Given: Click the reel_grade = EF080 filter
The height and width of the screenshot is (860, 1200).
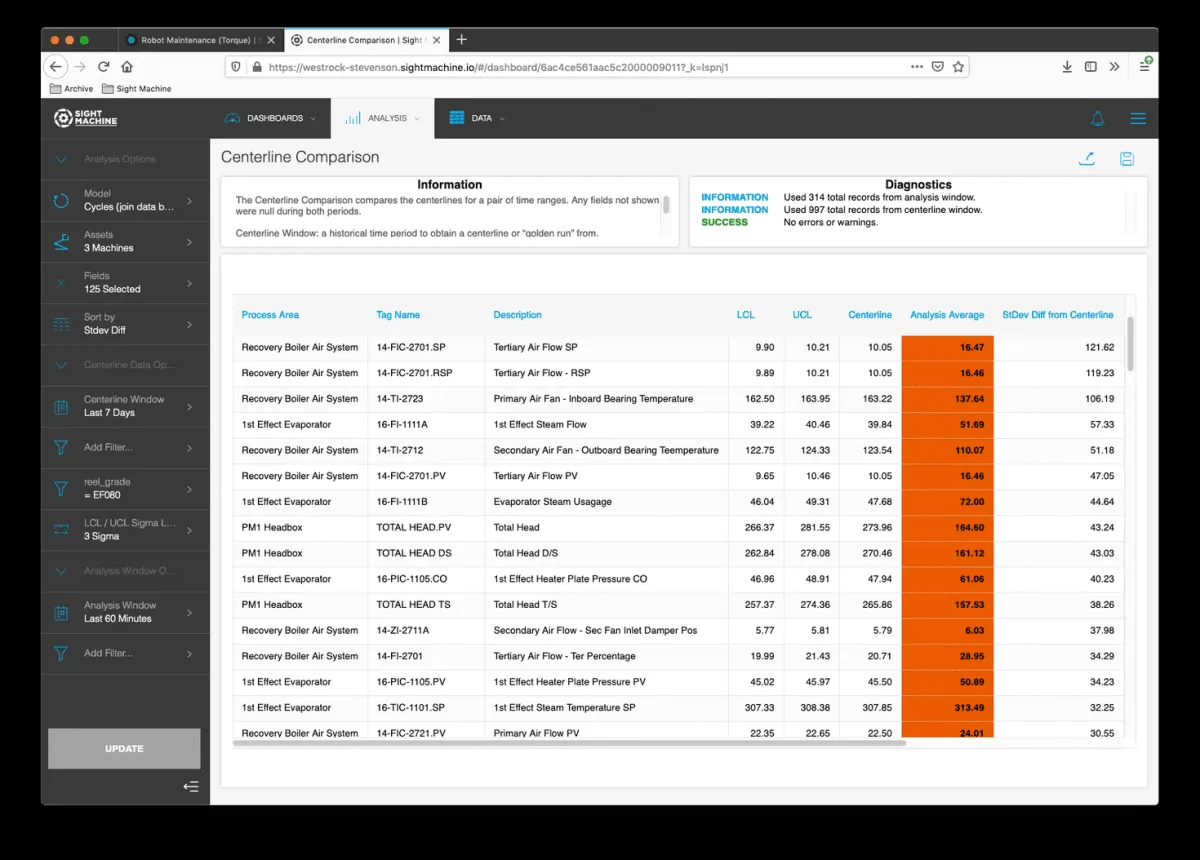Looking at the screenshot, I should pos(125,488).
